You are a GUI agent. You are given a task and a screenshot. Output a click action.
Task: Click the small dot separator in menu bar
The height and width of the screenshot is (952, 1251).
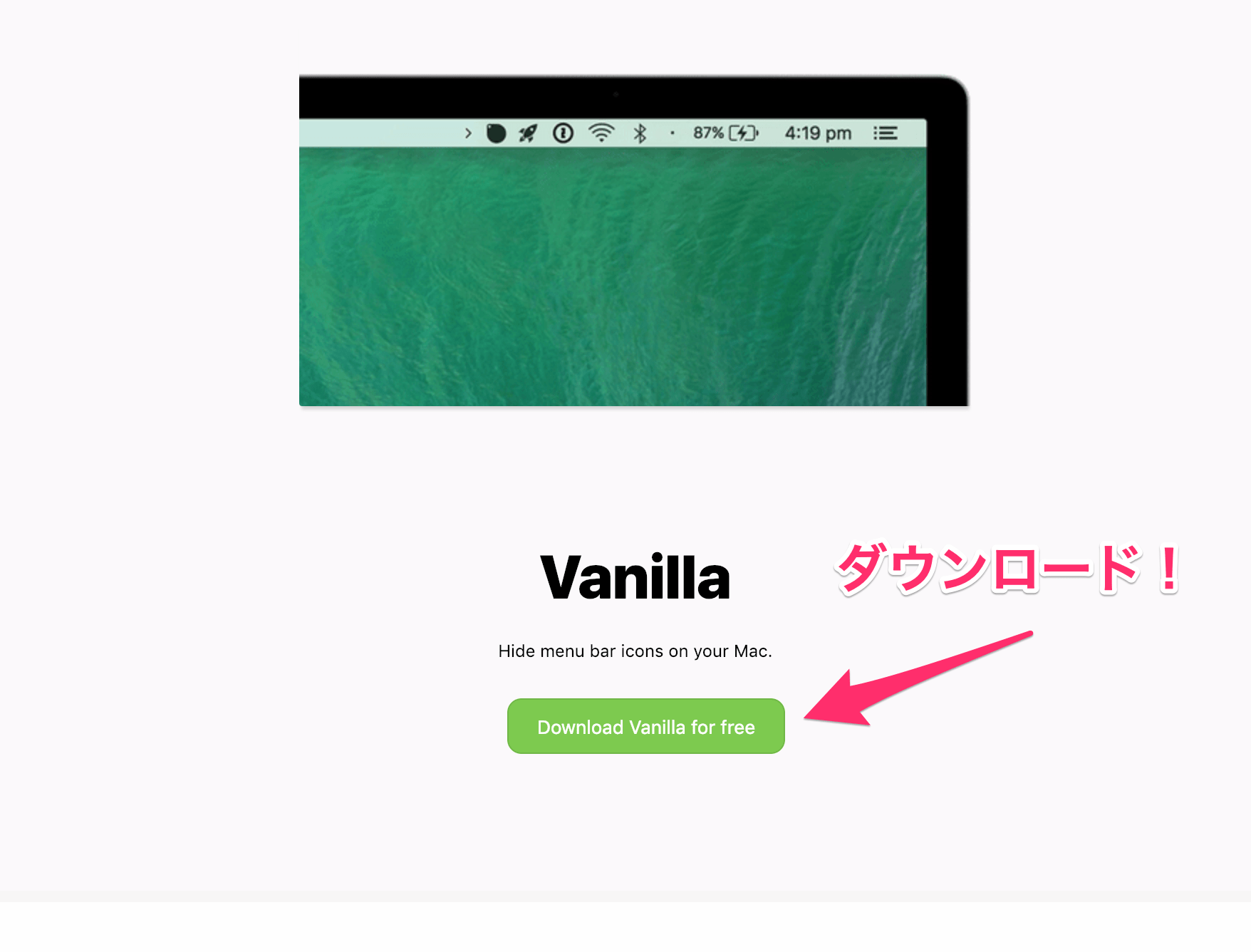pyautogui.click(x=672, y=133)
